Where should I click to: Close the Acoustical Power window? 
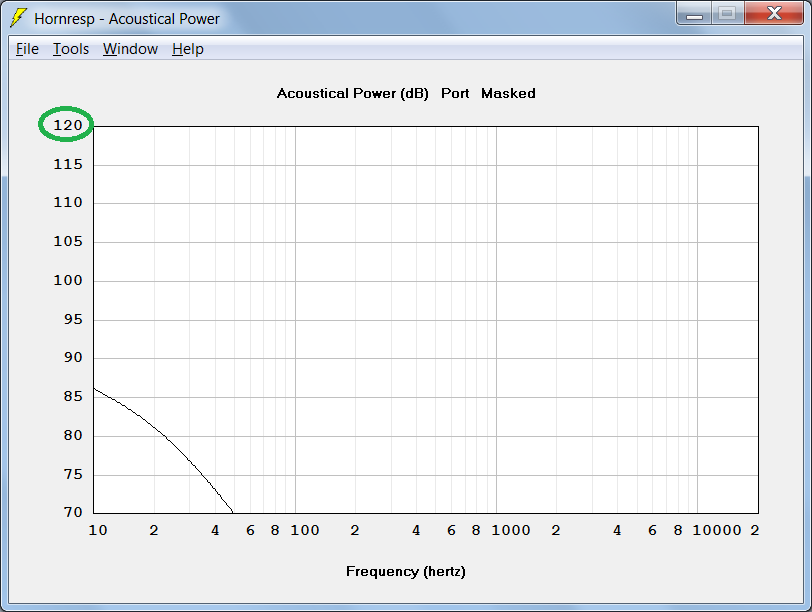click(774, 13)
